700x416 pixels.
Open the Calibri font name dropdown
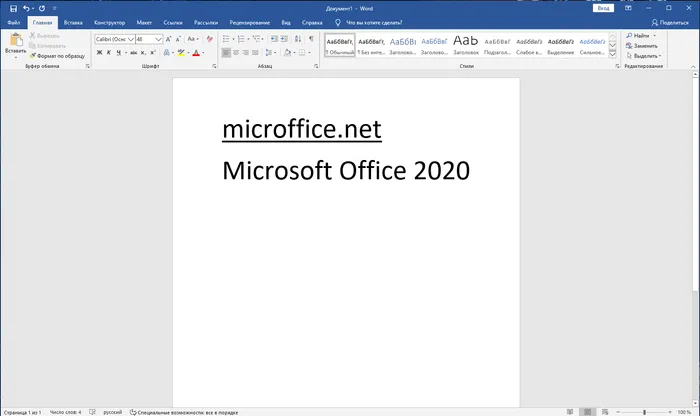[131, 39]
